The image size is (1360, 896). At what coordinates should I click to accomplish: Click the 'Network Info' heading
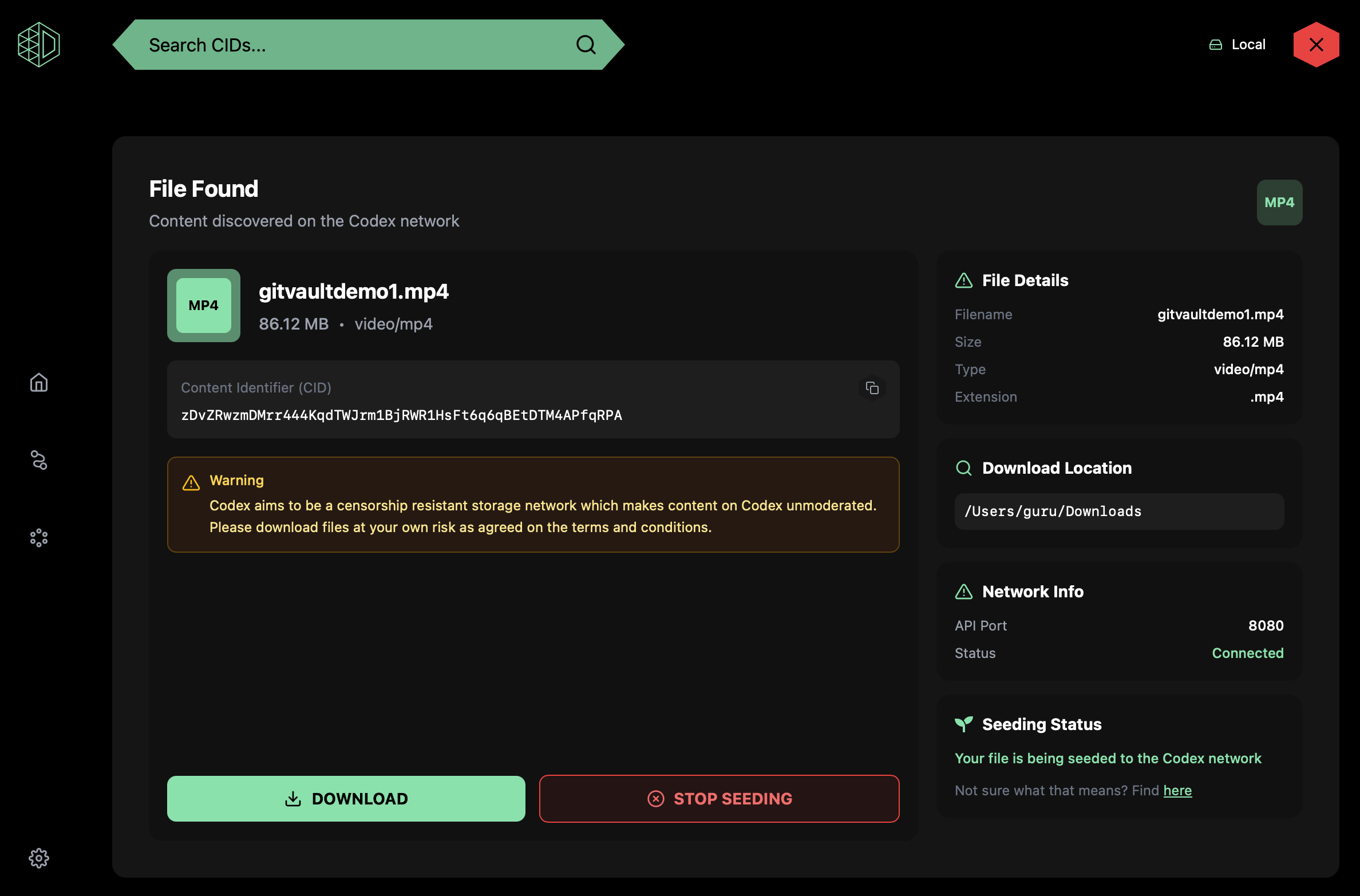click(1033, 592)
